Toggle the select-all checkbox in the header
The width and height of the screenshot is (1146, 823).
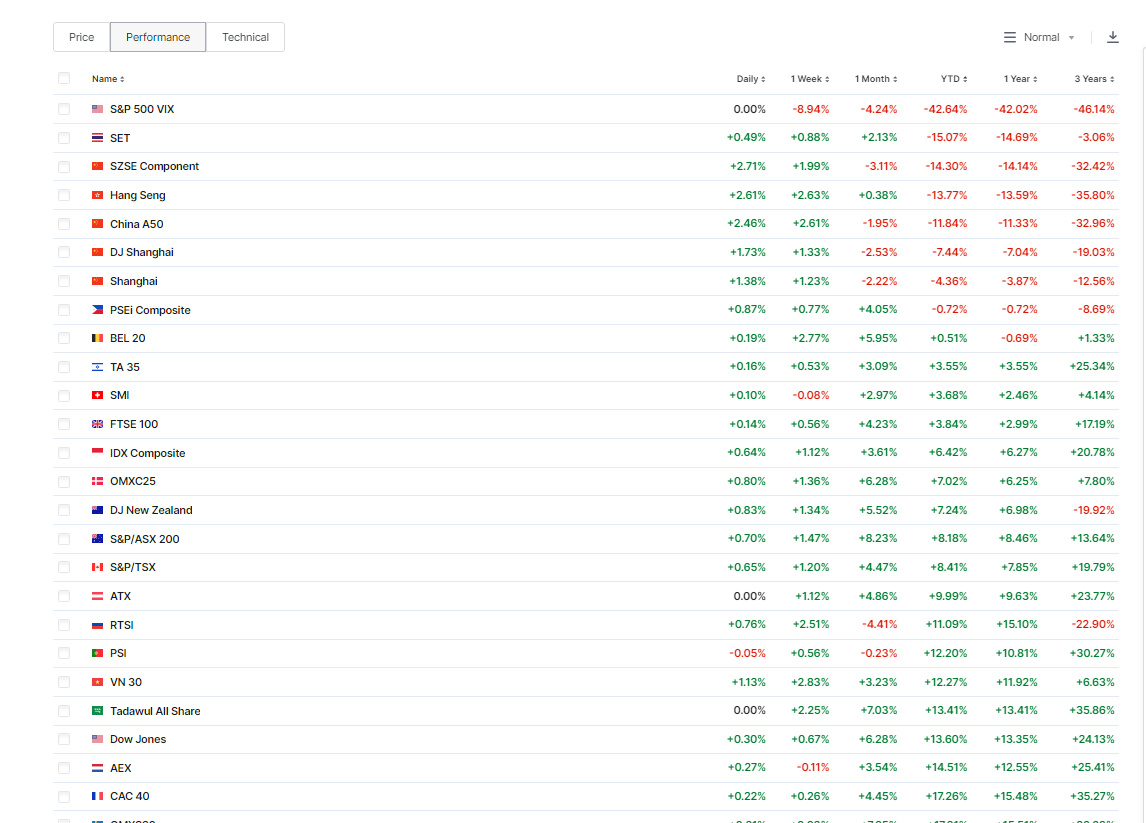pos(64,78)
